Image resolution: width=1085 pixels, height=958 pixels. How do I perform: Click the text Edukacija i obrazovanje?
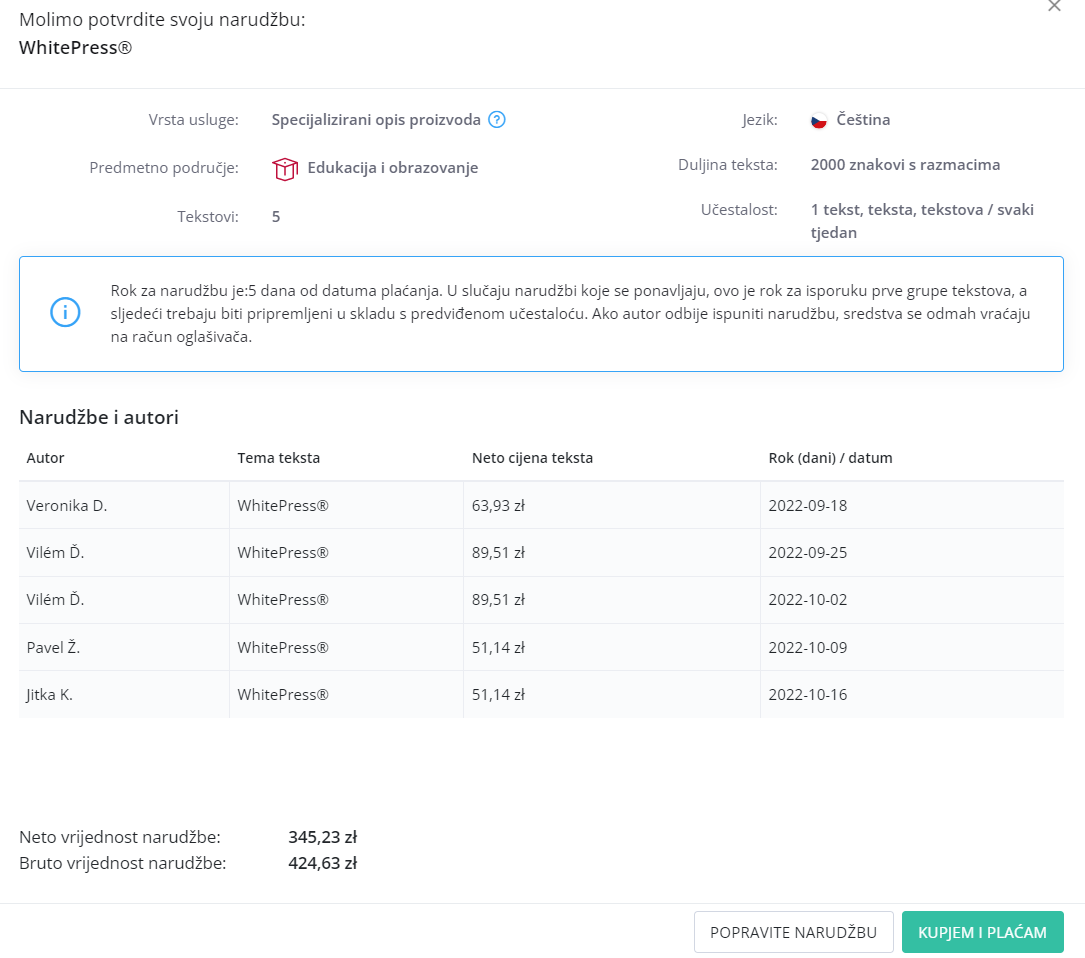(392, 168)
